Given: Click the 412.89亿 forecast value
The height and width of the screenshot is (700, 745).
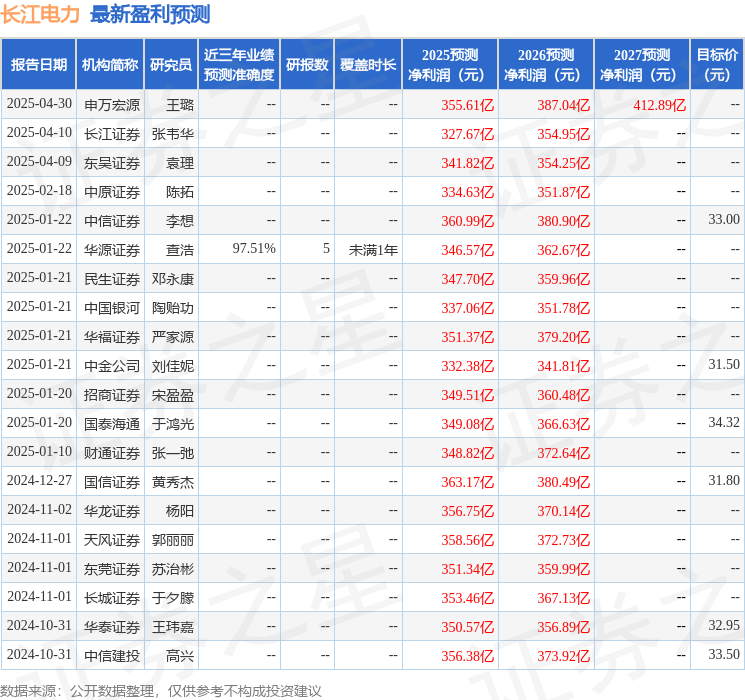Looking at the screenshot, I should [659, 105].
